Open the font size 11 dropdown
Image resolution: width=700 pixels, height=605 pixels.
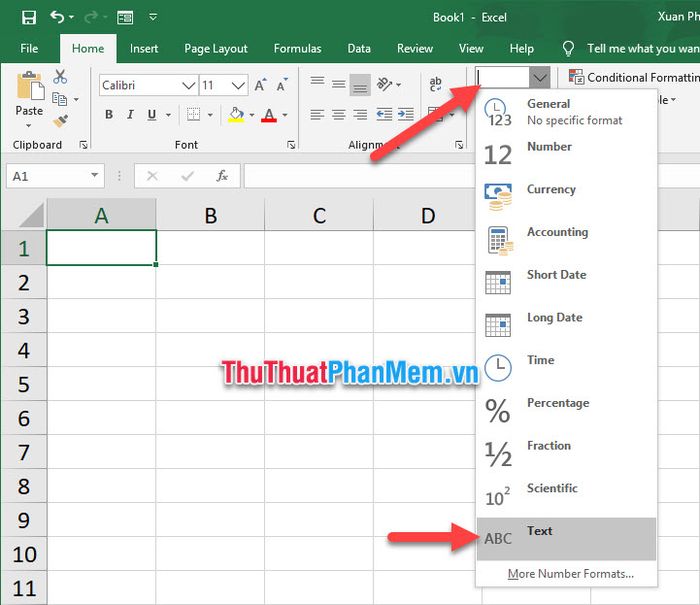coord(238,85)
